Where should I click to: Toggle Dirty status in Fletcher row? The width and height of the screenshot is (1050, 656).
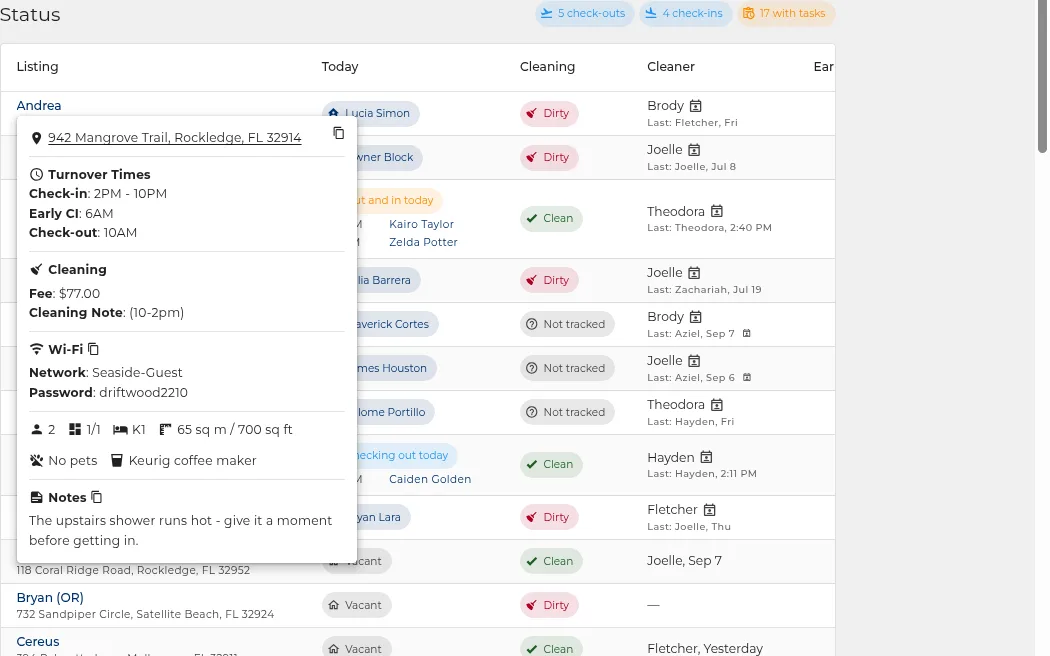click(549, 517)
